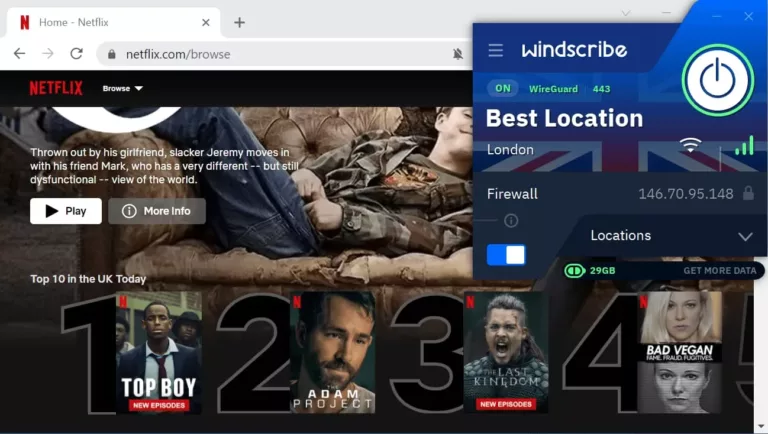Reload the Netflix page
Screen dimensions: 768x434
(x=76, y=54)
